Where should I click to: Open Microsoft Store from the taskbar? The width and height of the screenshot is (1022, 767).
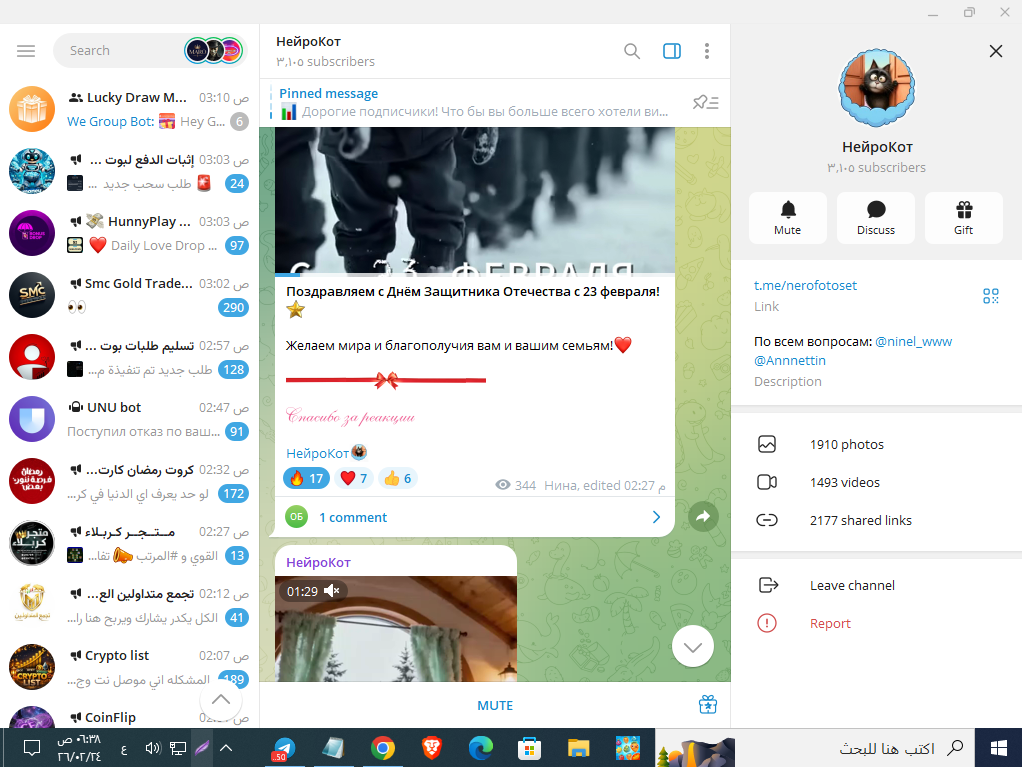point(529,748)
